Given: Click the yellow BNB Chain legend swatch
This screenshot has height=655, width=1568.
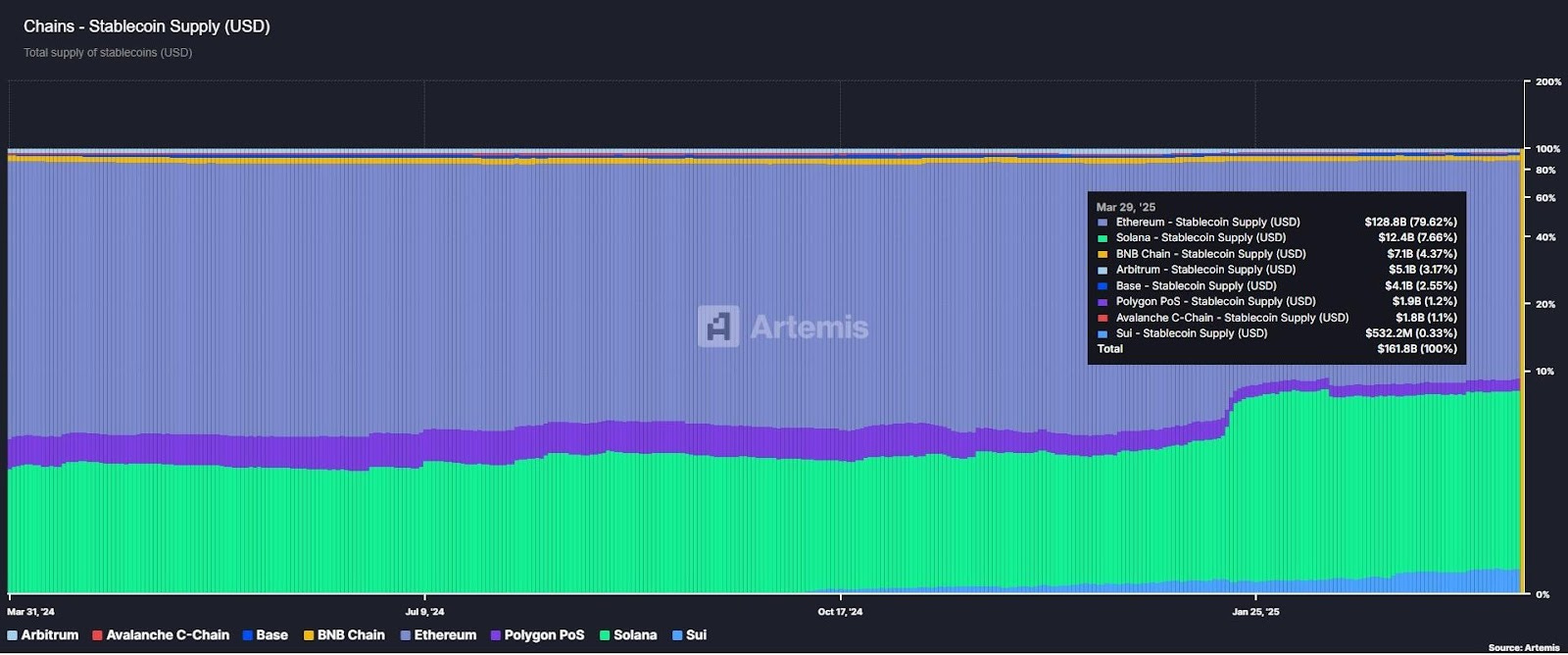Looking at the screenshot, I should coord(308,635).
